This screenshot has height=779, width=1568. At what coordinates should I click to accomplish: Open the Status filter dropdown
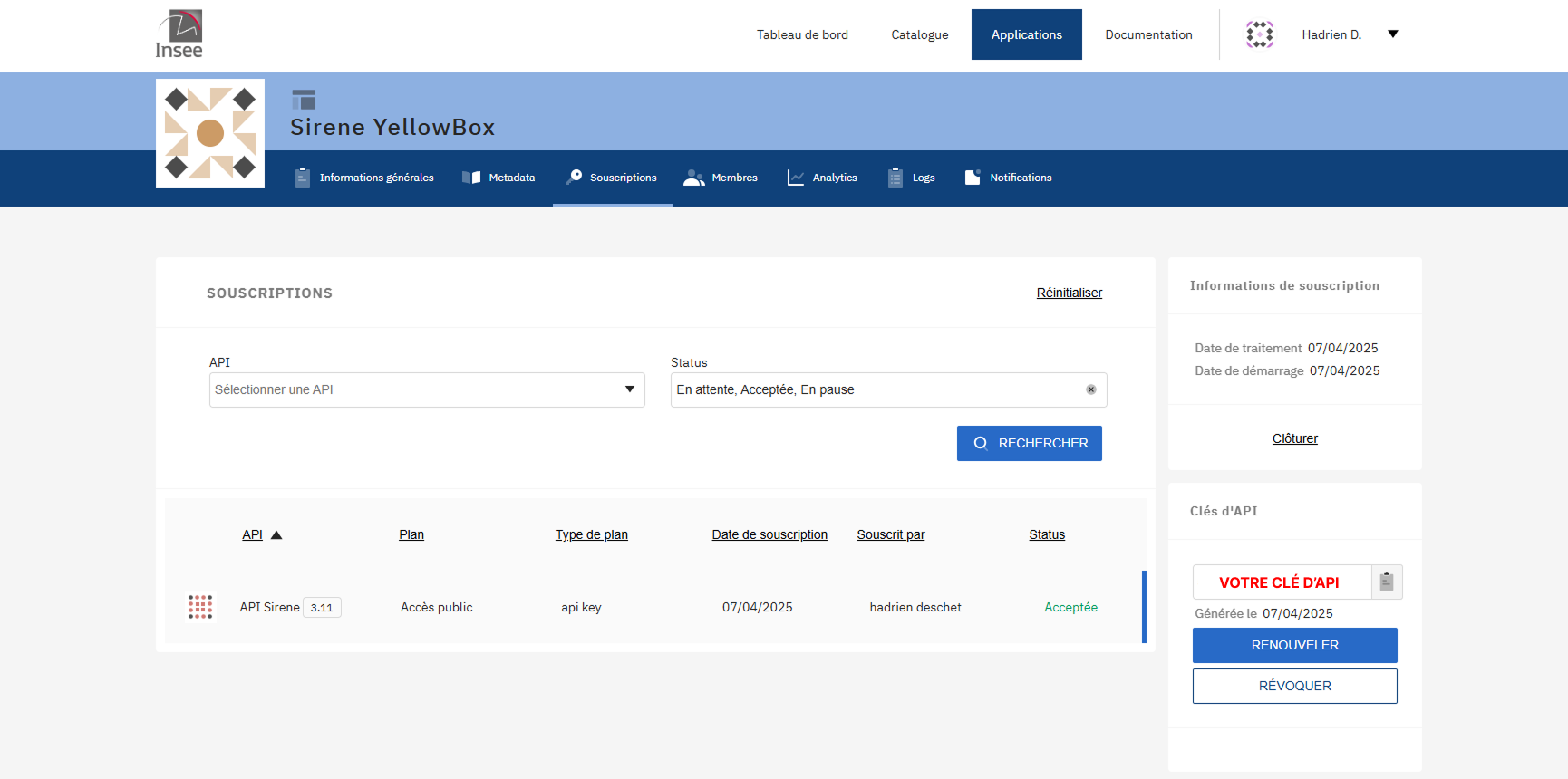(875, 389)
